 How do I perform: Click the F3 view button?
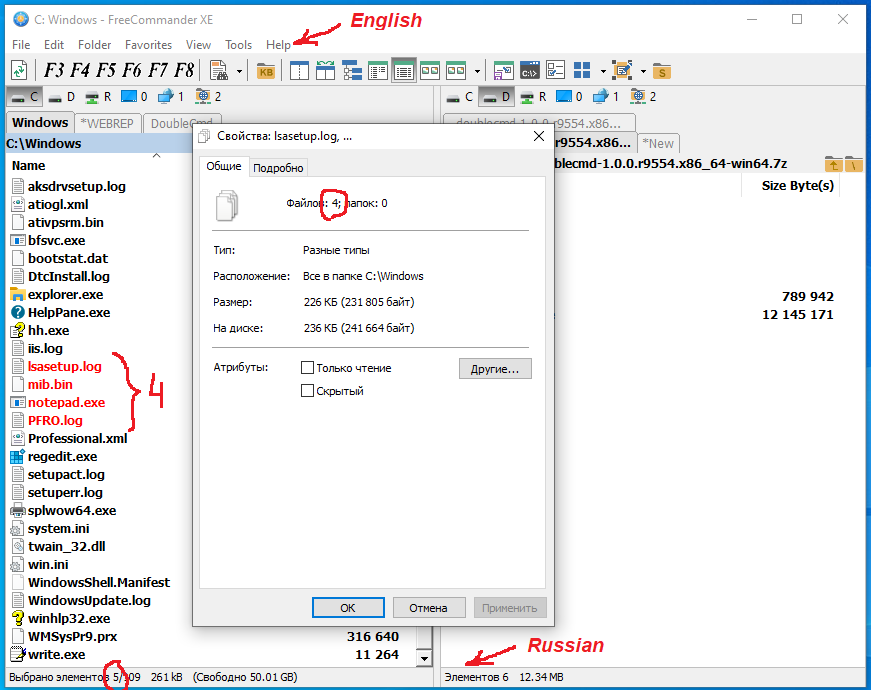click(x=54, y=71)
